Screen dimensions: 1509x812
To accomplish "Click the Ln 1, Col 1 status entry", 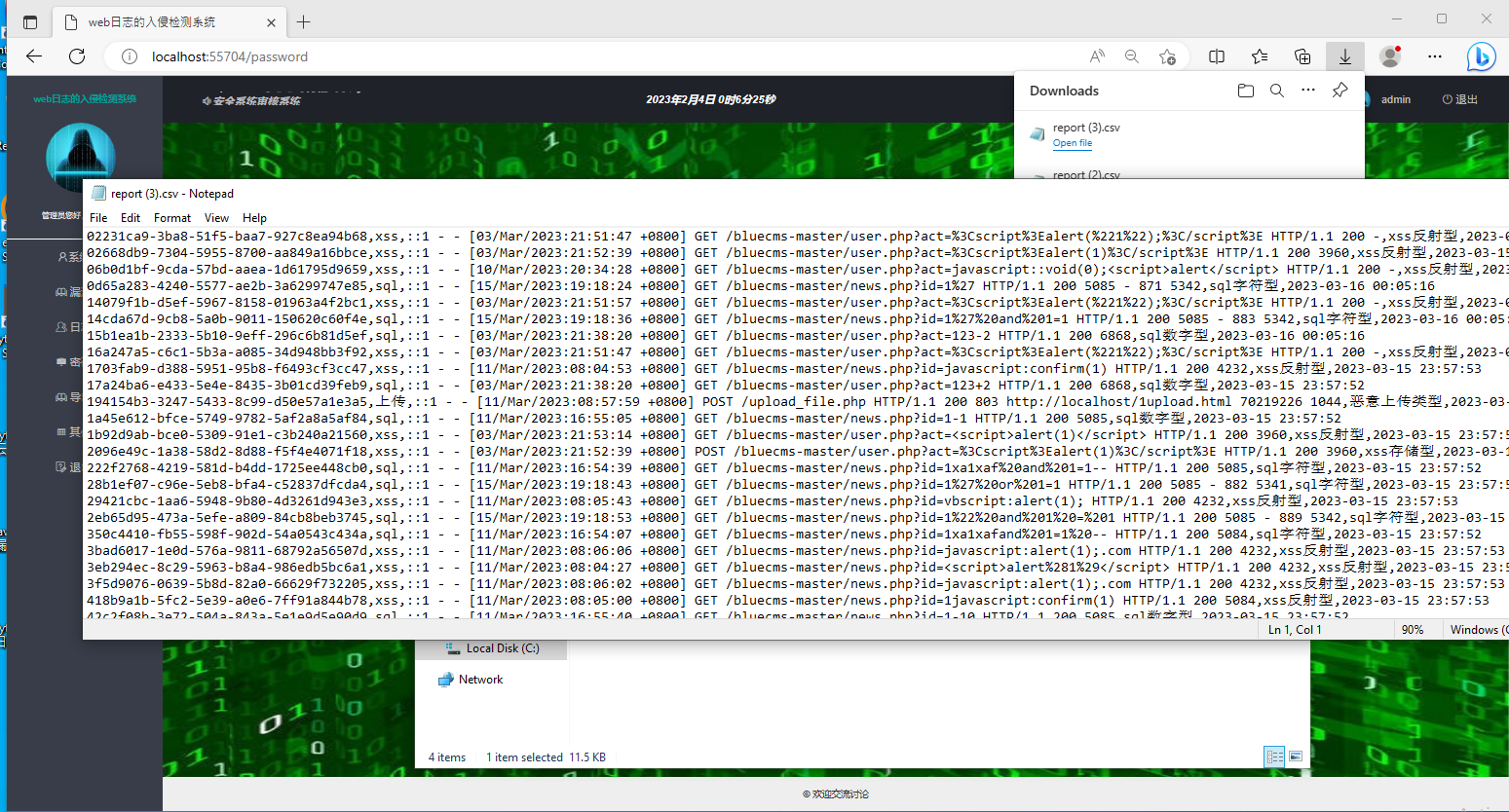I will pyautogui.click(x=1295, y=630).
